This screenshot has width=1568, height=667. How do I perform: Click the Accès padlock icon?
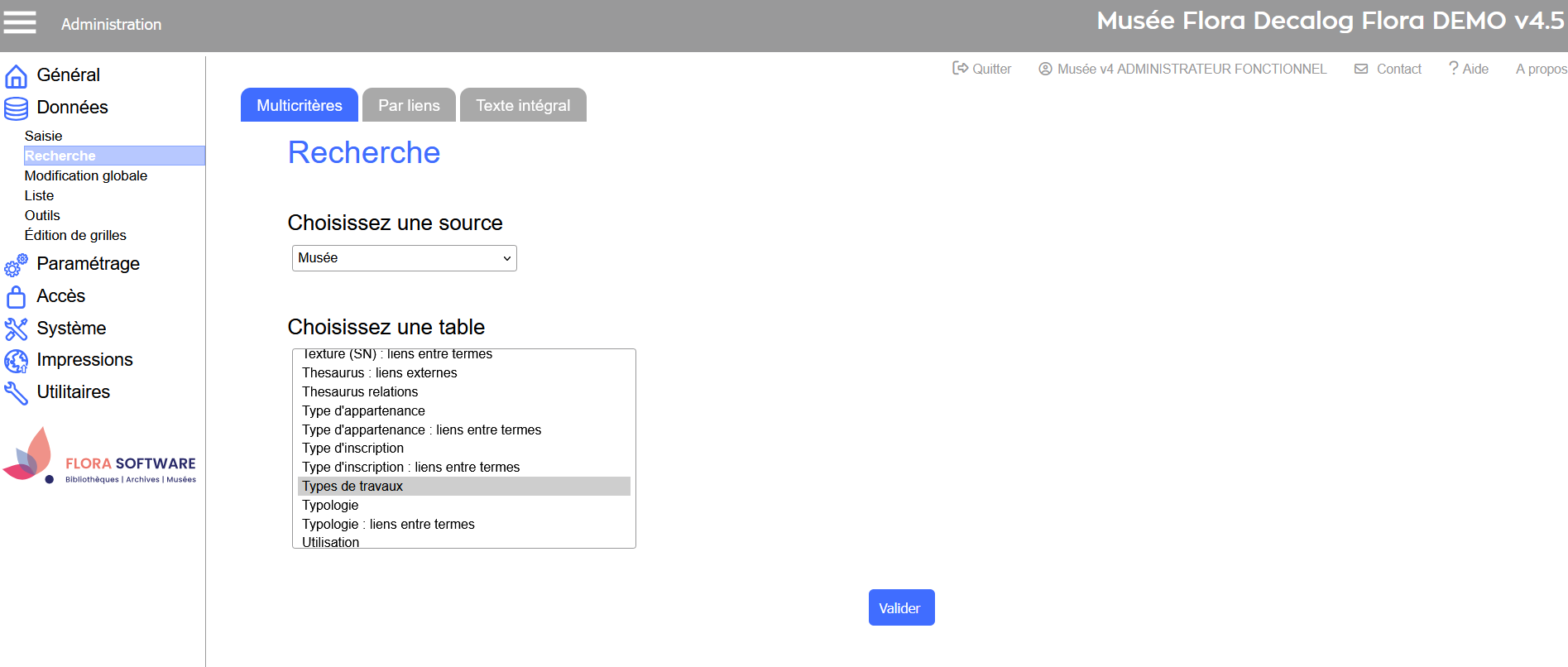16,296
